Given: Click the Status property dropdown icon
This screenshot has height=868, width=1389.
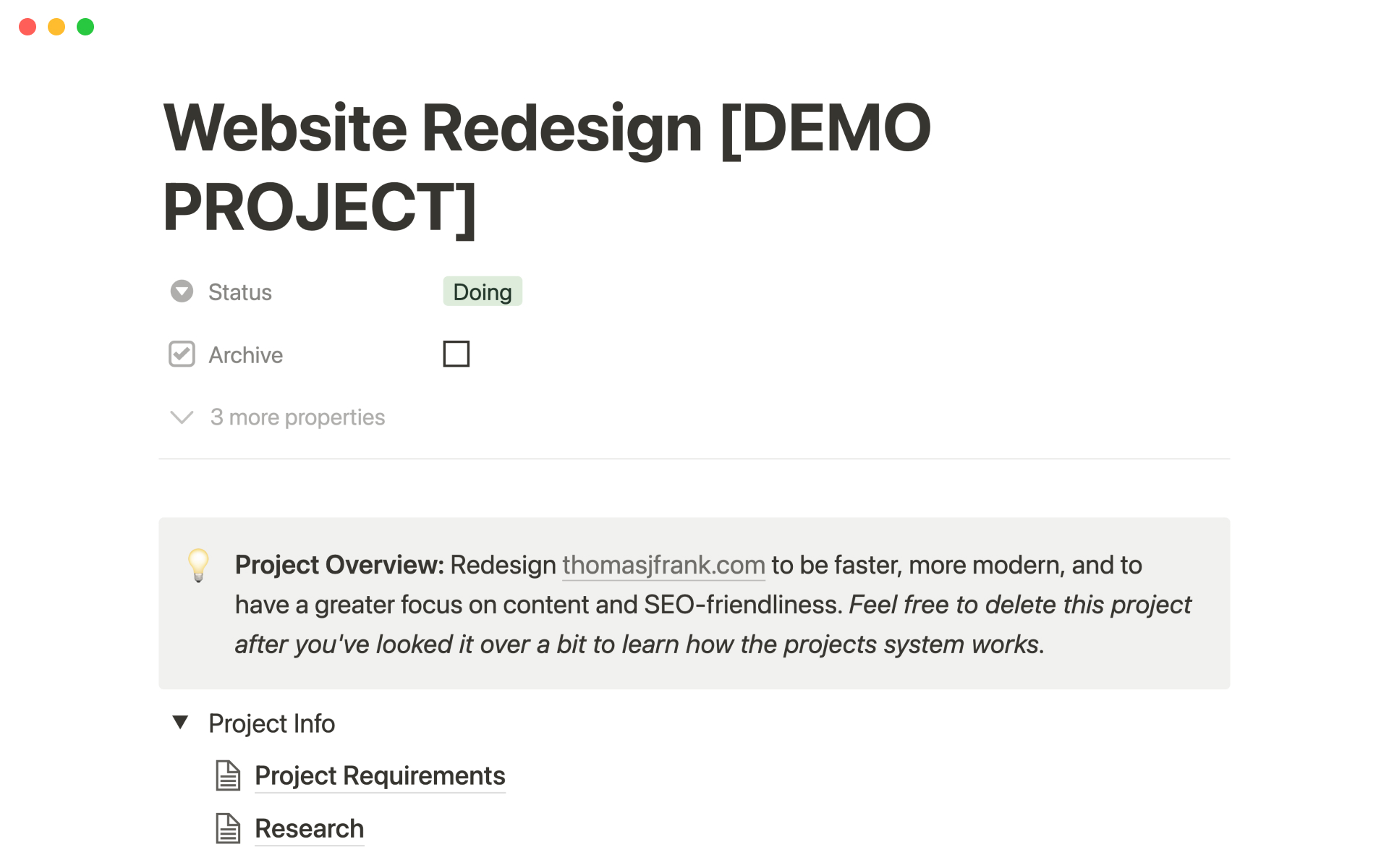Looking at the screenshot, I should (182, 292).
